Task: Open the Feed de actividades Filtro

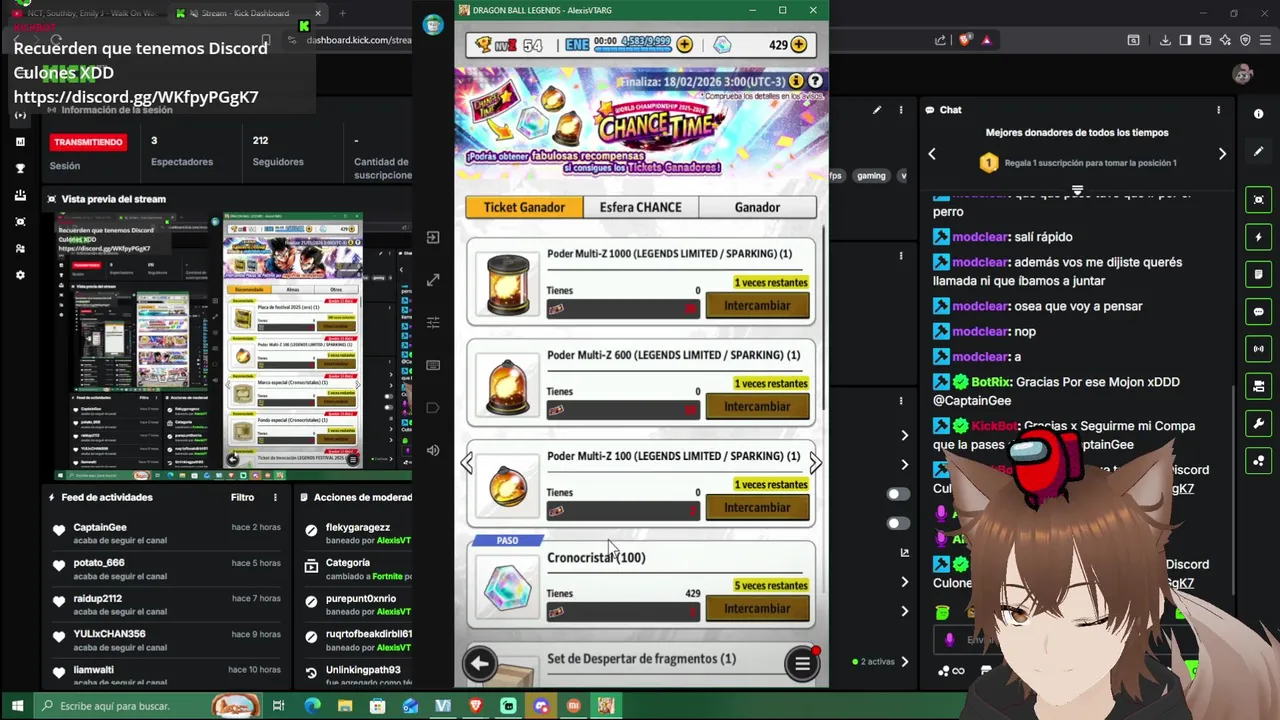Action: [243, 497]
